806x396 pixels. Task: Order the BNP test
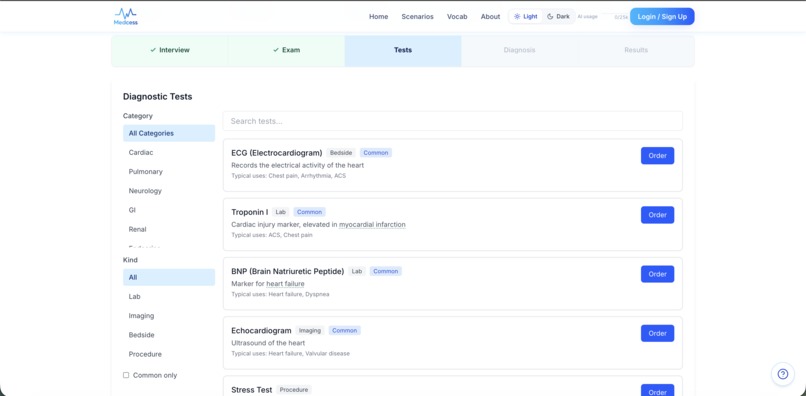click(657, 274)
